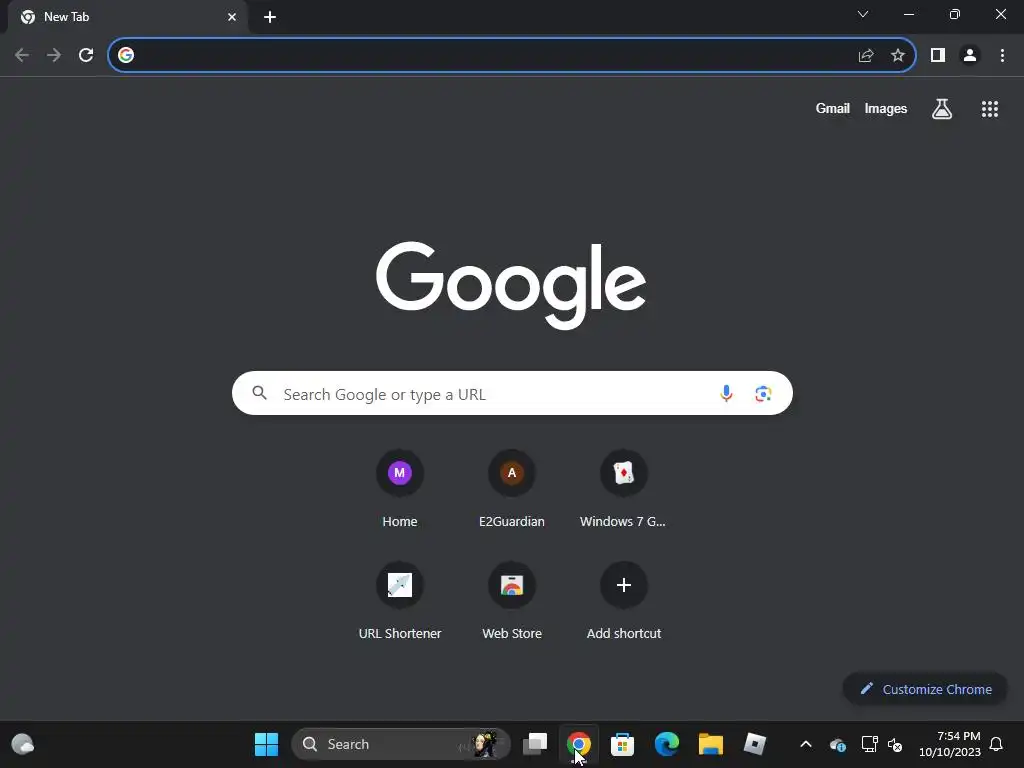
Task: Select the New Tab tab
Action: tap(127, 17)
